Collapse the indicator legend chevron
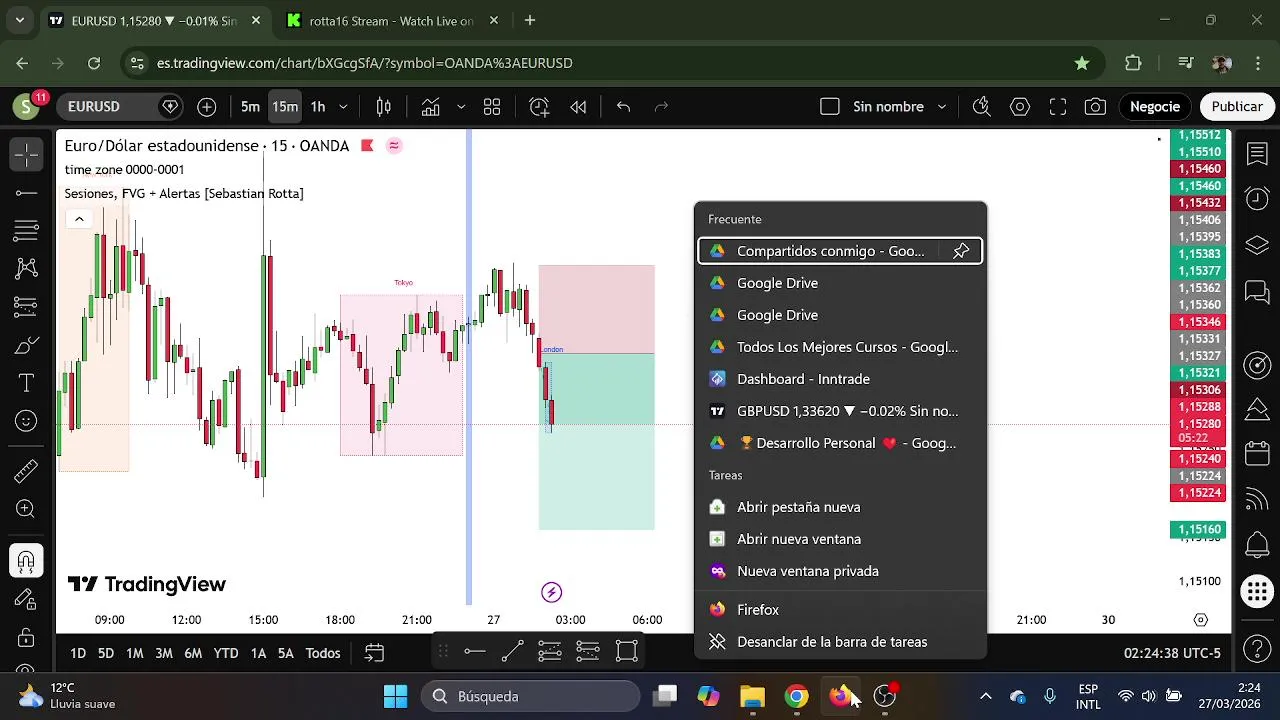Image resolution: width=1280 pixels, height=720 pixels. pos(79,219)
